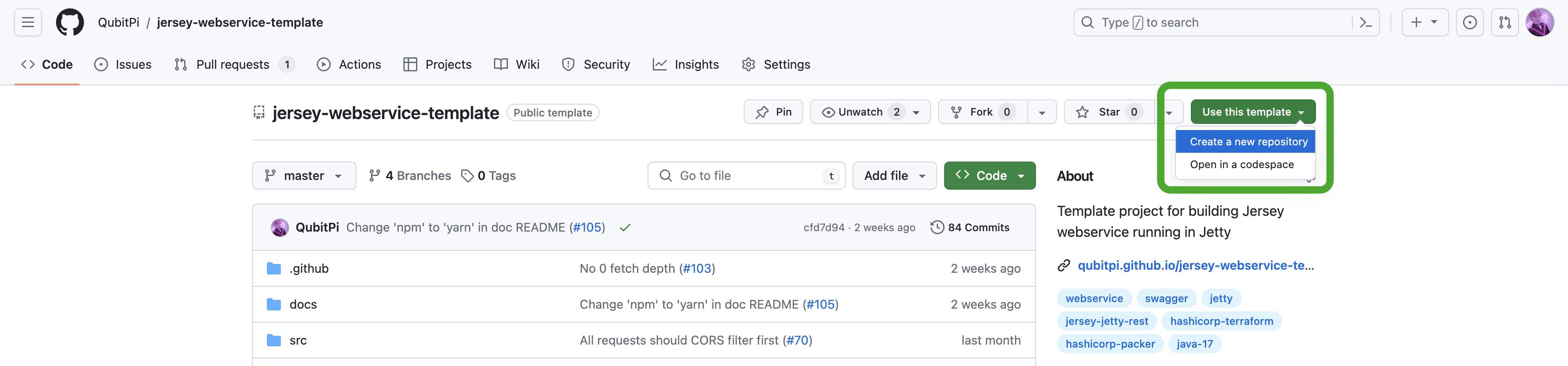Click the .github row folder icon
This screenshot has height=366, width=1568.
coord(274,268)
